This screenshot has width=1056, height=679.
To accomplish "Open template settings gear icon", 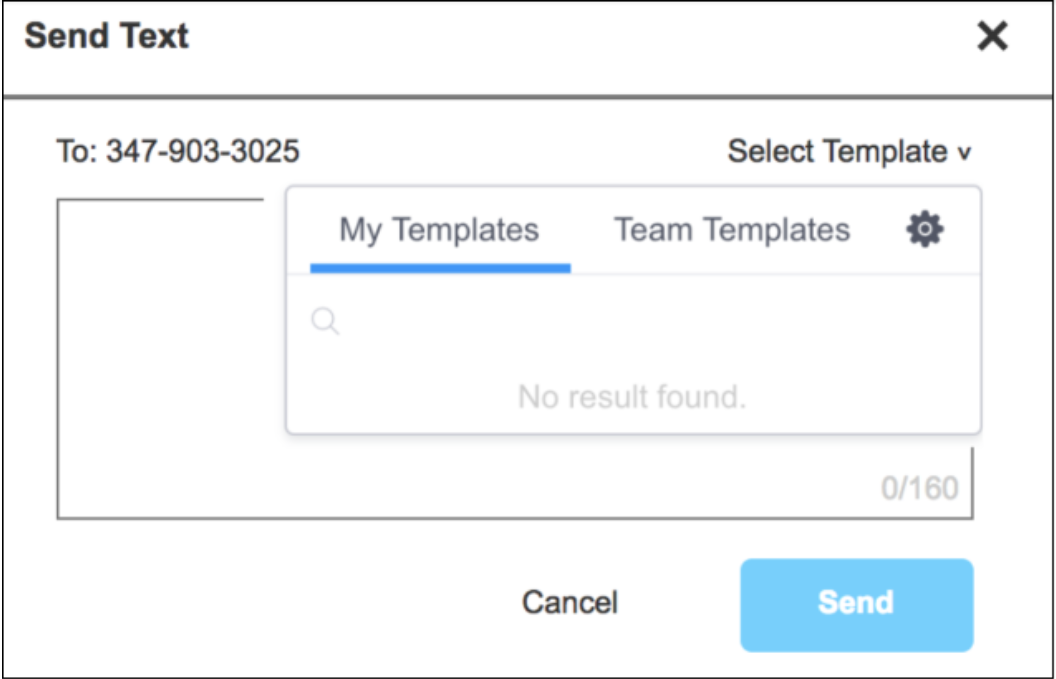I will point(924,230).
